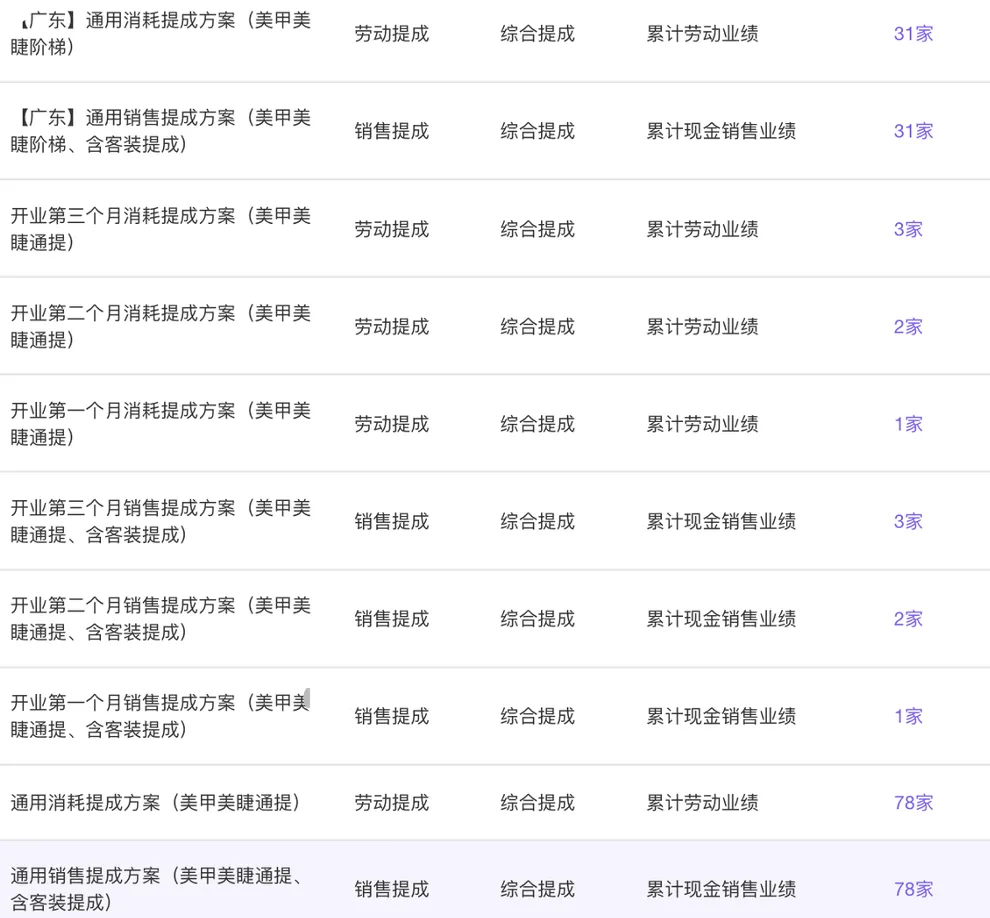Open the 31家 link for 广东通用销售提成方案

(911, 130)
